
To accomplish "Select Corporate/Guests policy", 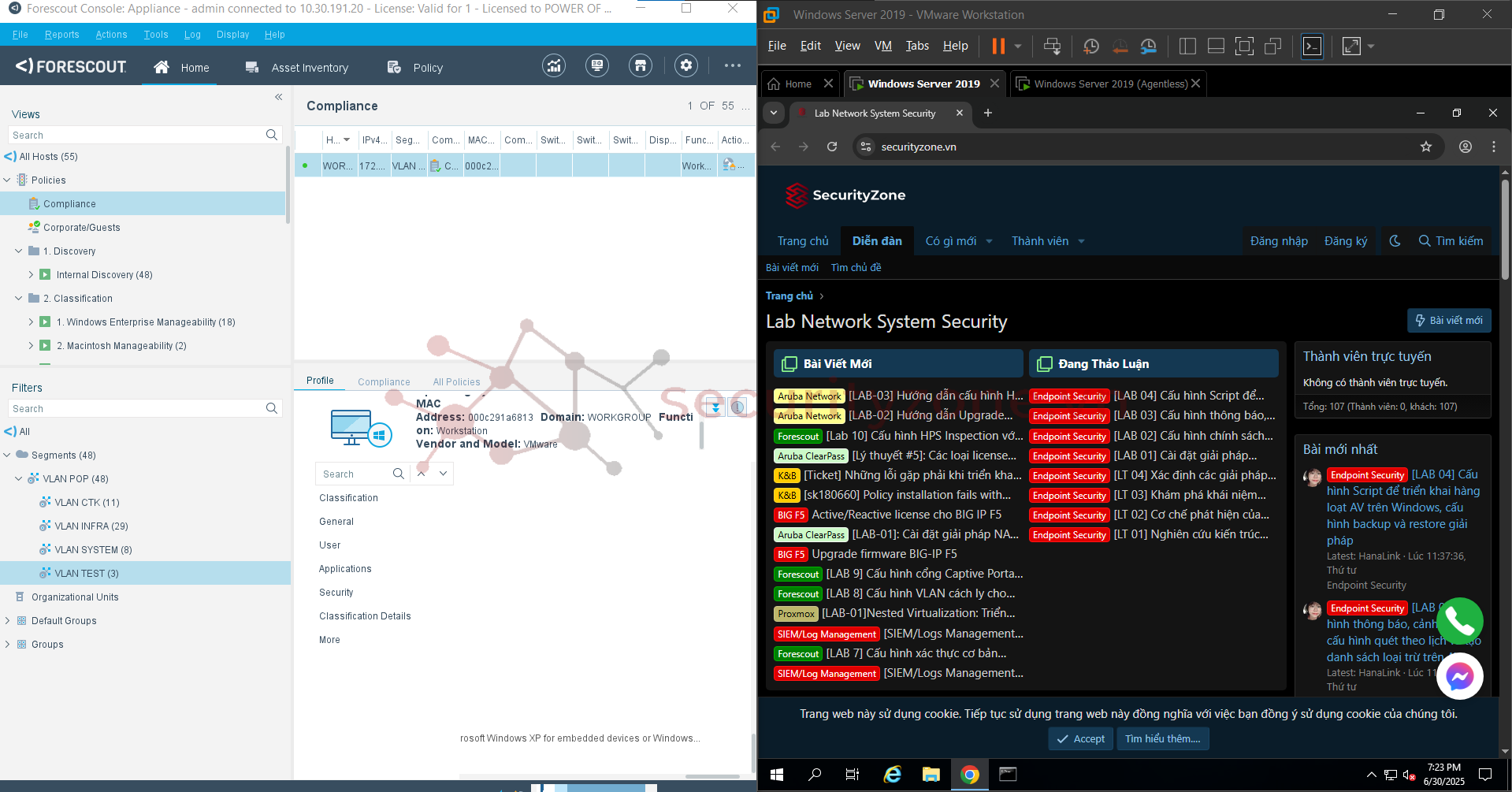I will coord(82,227).
